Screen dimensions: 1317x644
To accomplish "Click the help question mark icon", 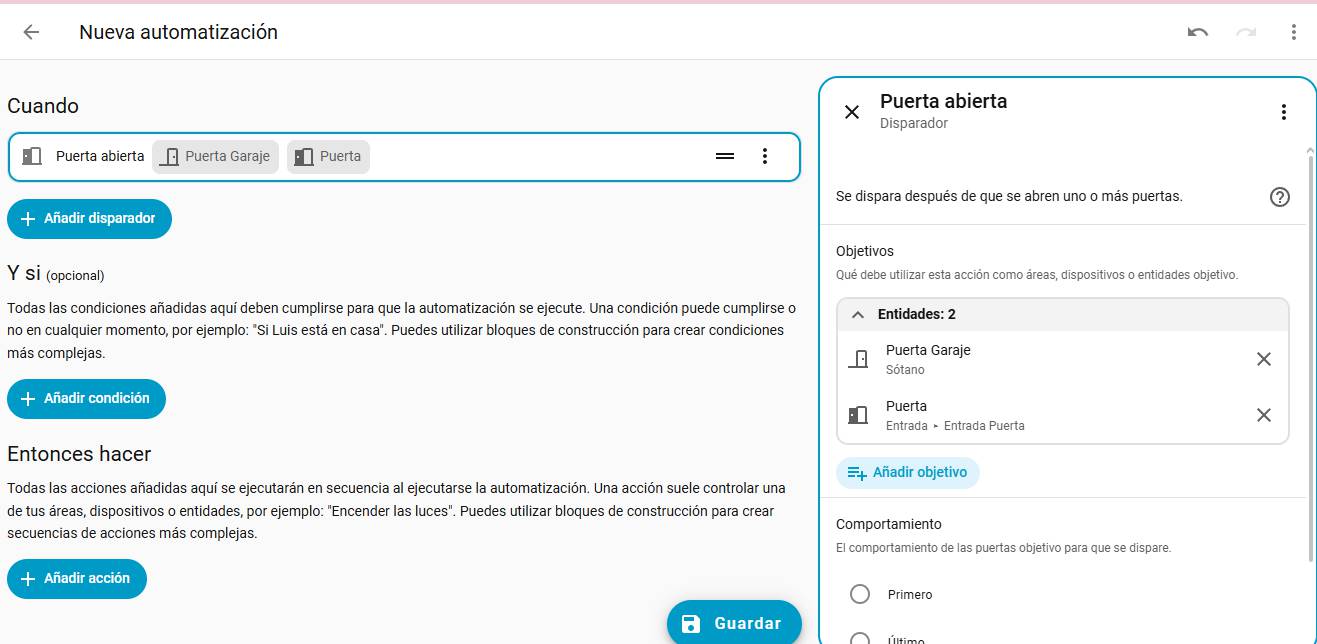I will point(1279,197).
